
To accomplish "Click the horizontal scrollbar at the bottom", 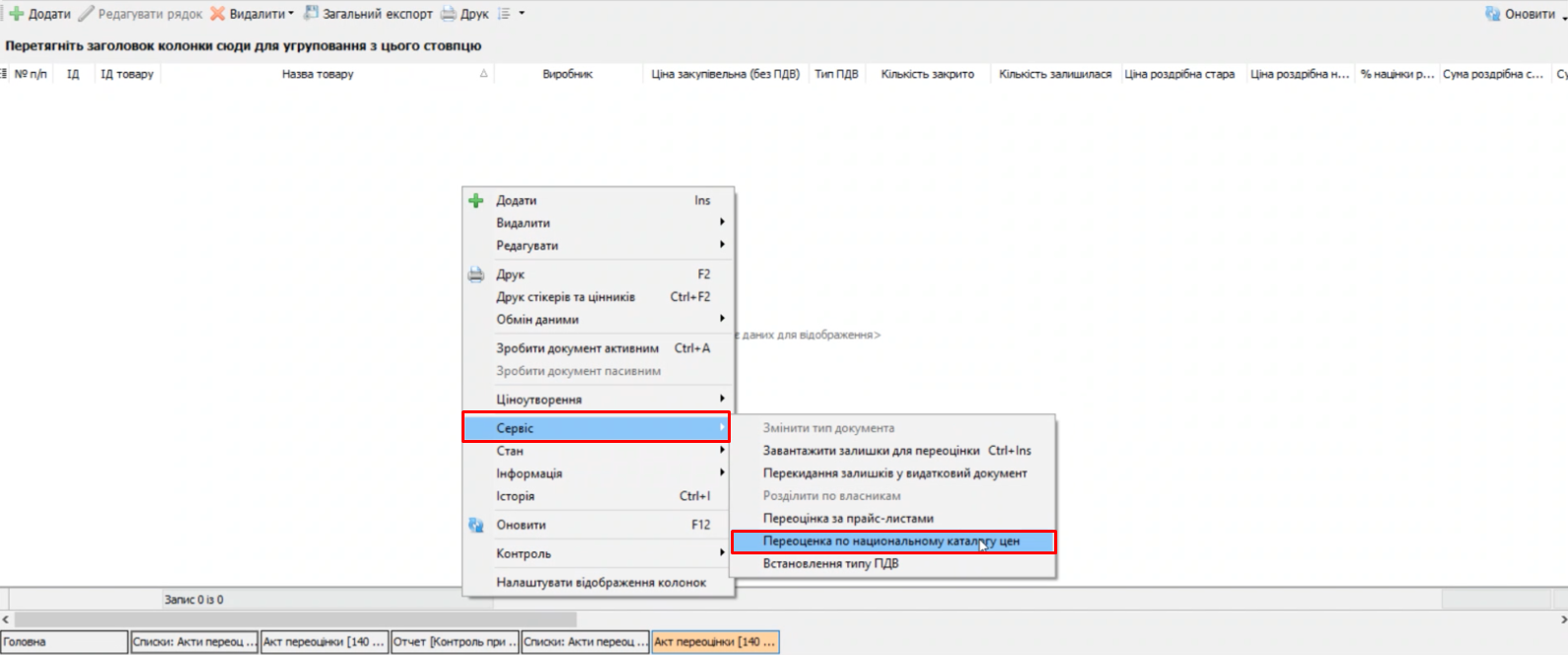I will tap(296, 619).
